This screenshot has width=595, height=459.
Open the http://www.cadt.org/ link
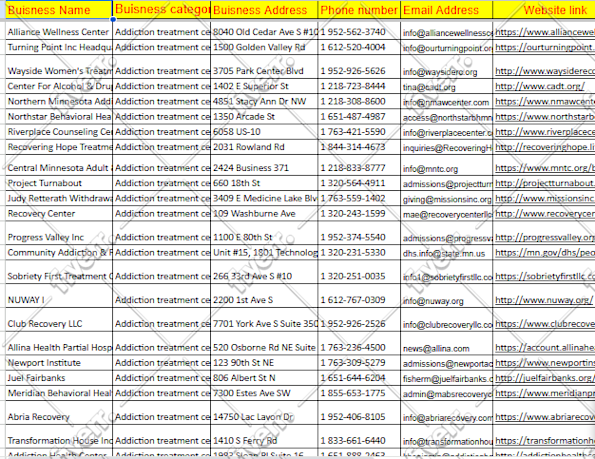[x=540, y=86]
